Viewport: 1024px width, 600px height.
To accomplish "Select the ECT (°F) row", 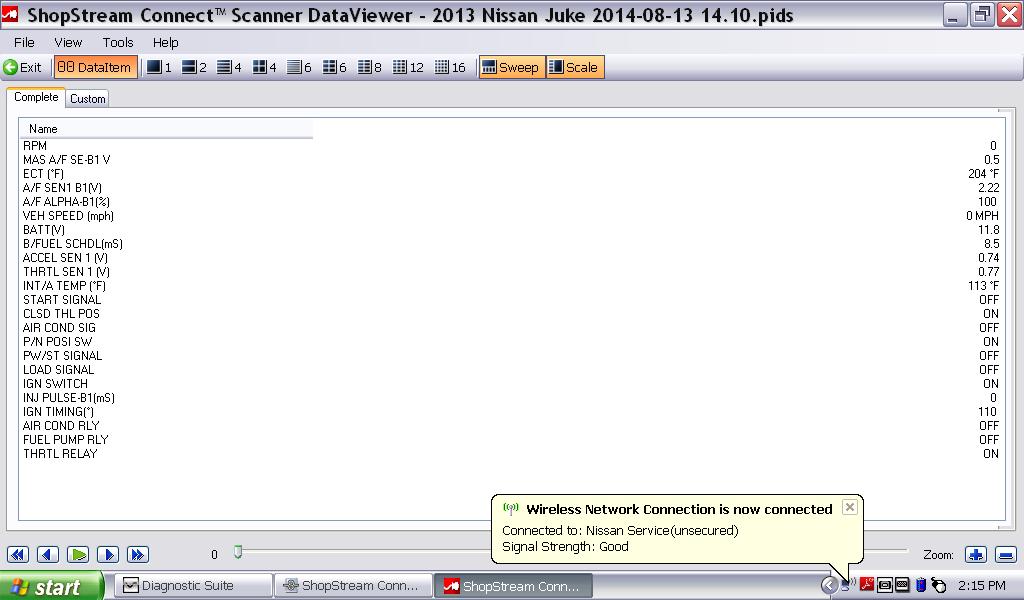I will [x=511, y=174].
